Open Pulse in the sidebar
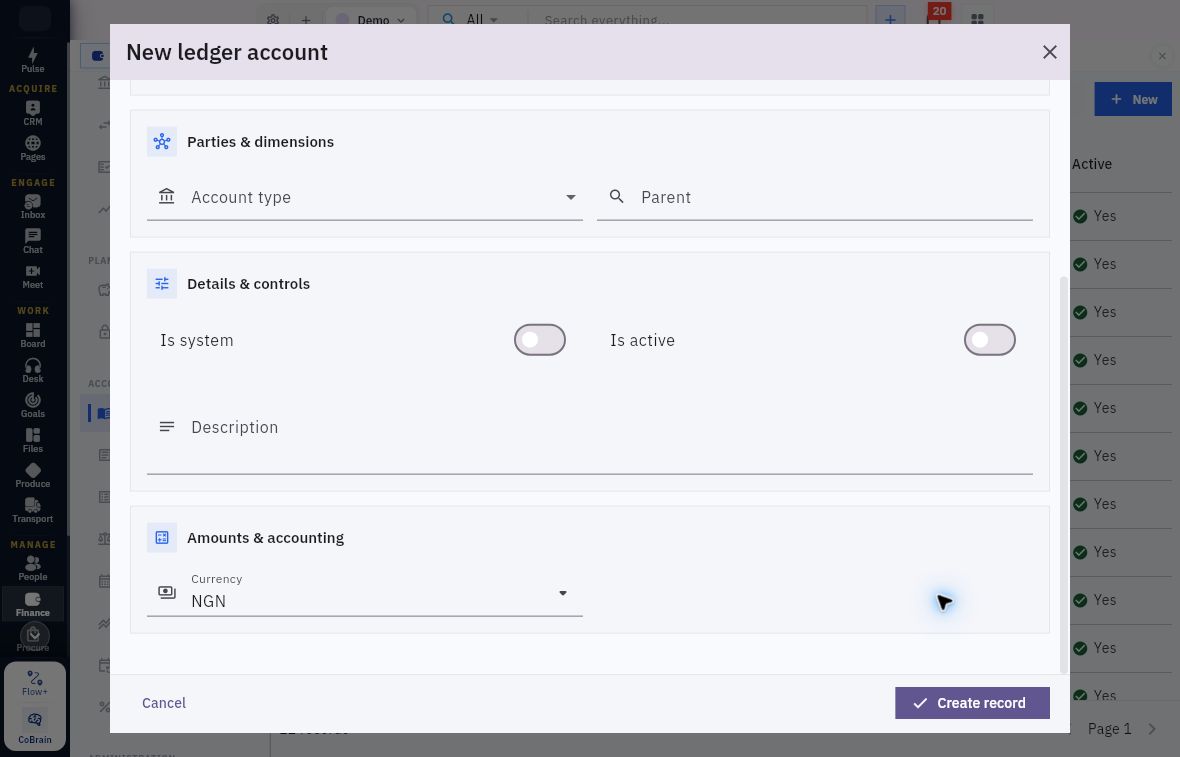The image size is (1180, 757). (x=32, y=60)
